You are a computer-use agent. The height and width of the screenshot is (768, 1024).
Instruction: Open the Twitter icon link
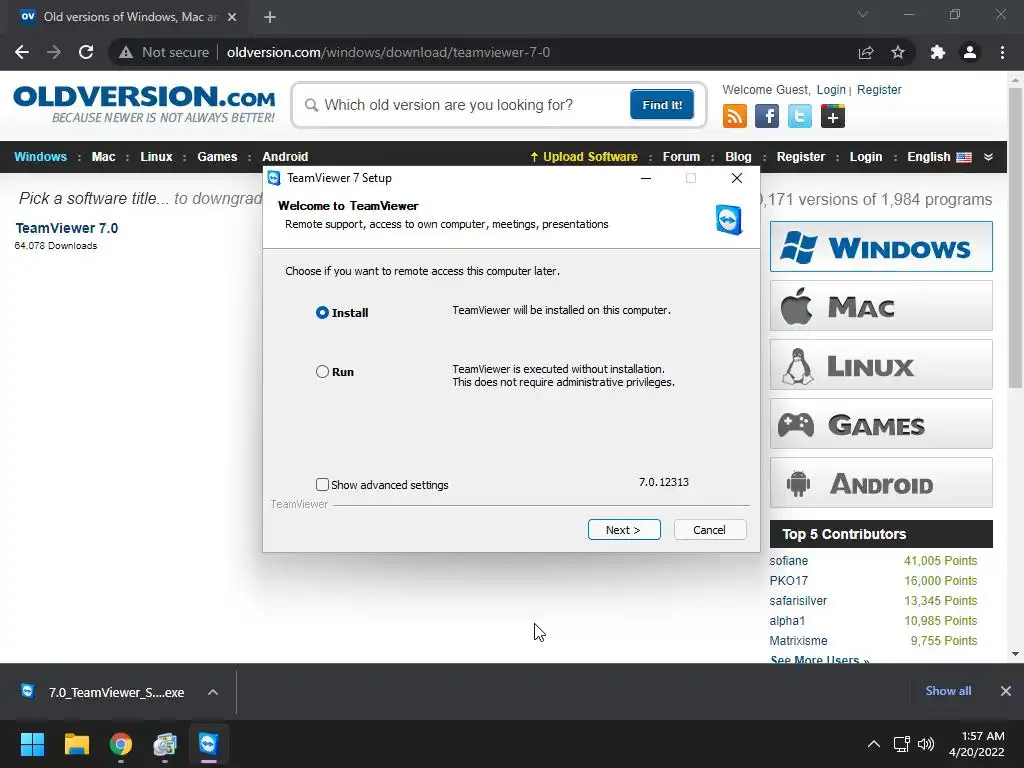[799, 116]
